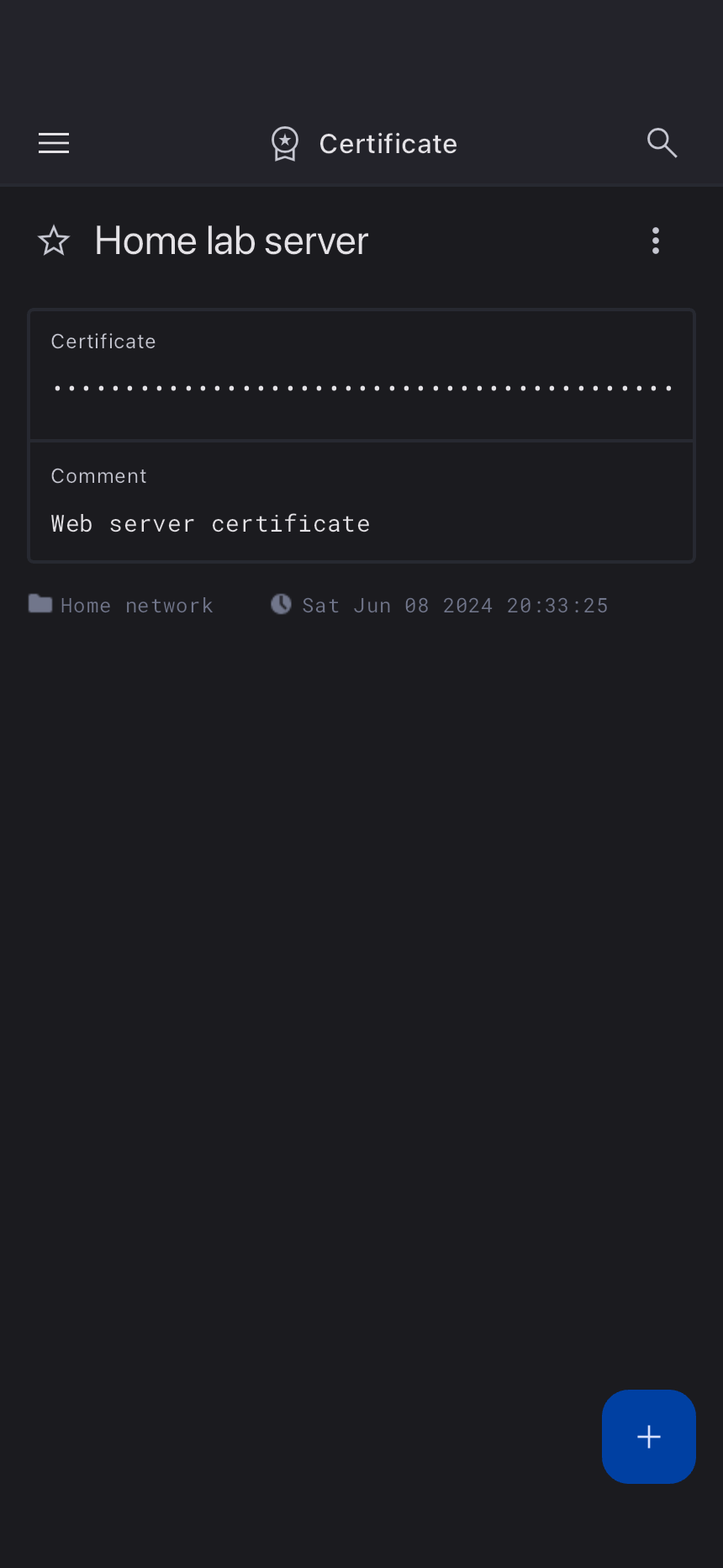Screen dimensions: 723x1568
Task: Open the "Home network" folder link
Action: (x=136, y=606)
